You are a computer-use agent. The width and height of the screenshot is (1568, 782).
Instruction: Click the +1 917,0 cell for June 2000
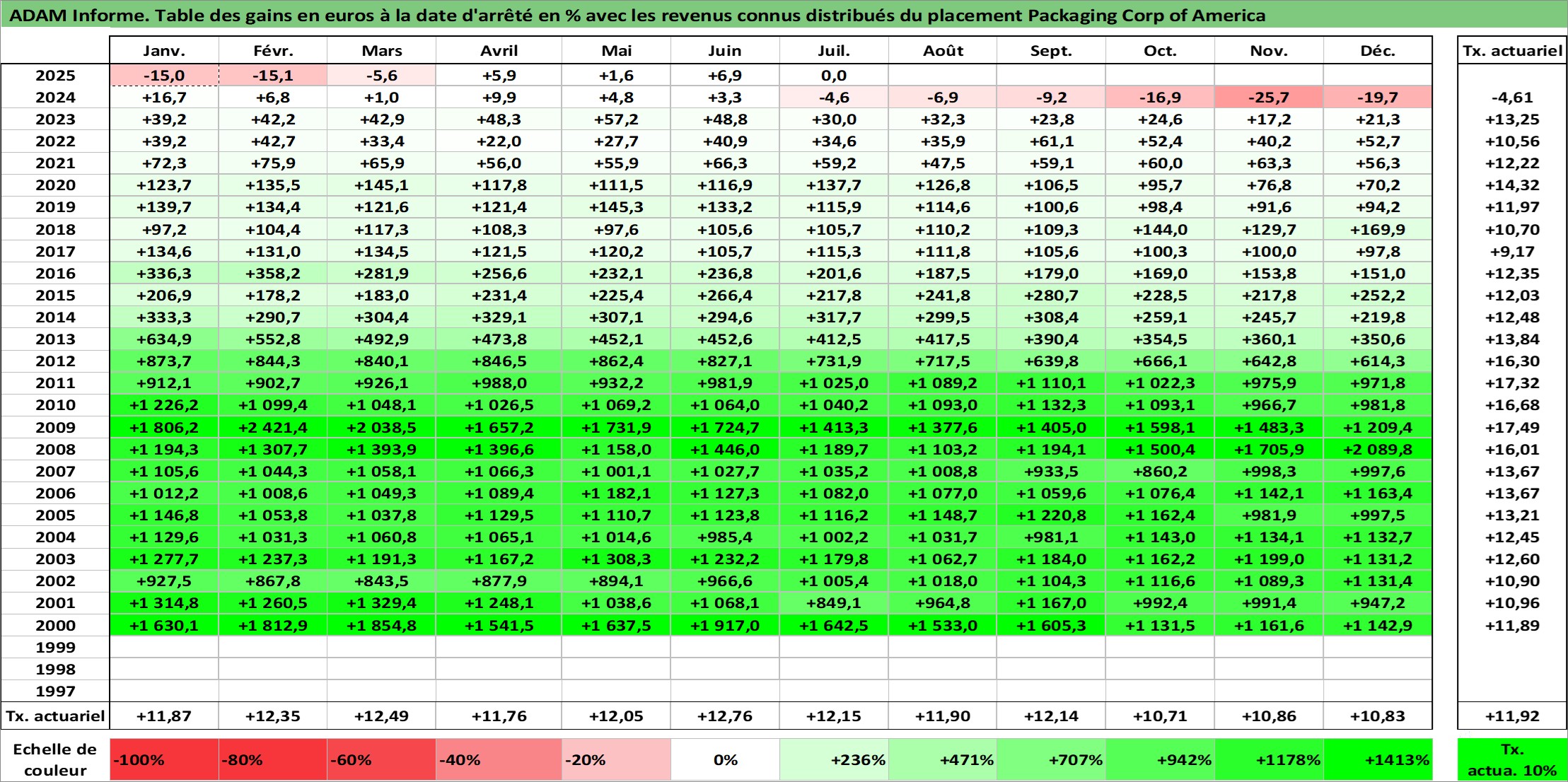pos(725,626)
